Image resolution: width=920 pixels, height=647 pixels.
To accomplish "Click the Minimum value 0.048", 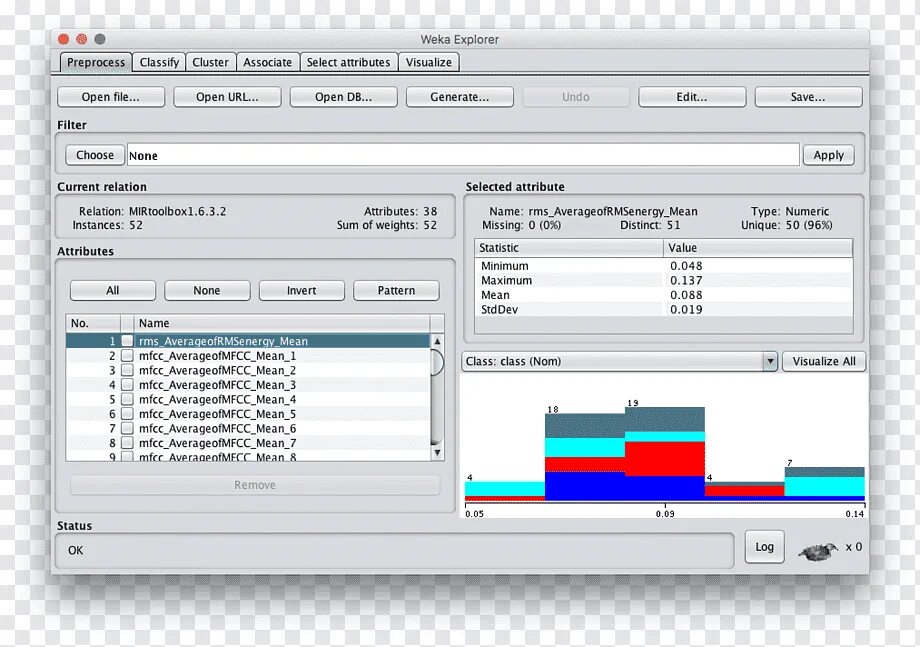I will [x=686, y=266].
